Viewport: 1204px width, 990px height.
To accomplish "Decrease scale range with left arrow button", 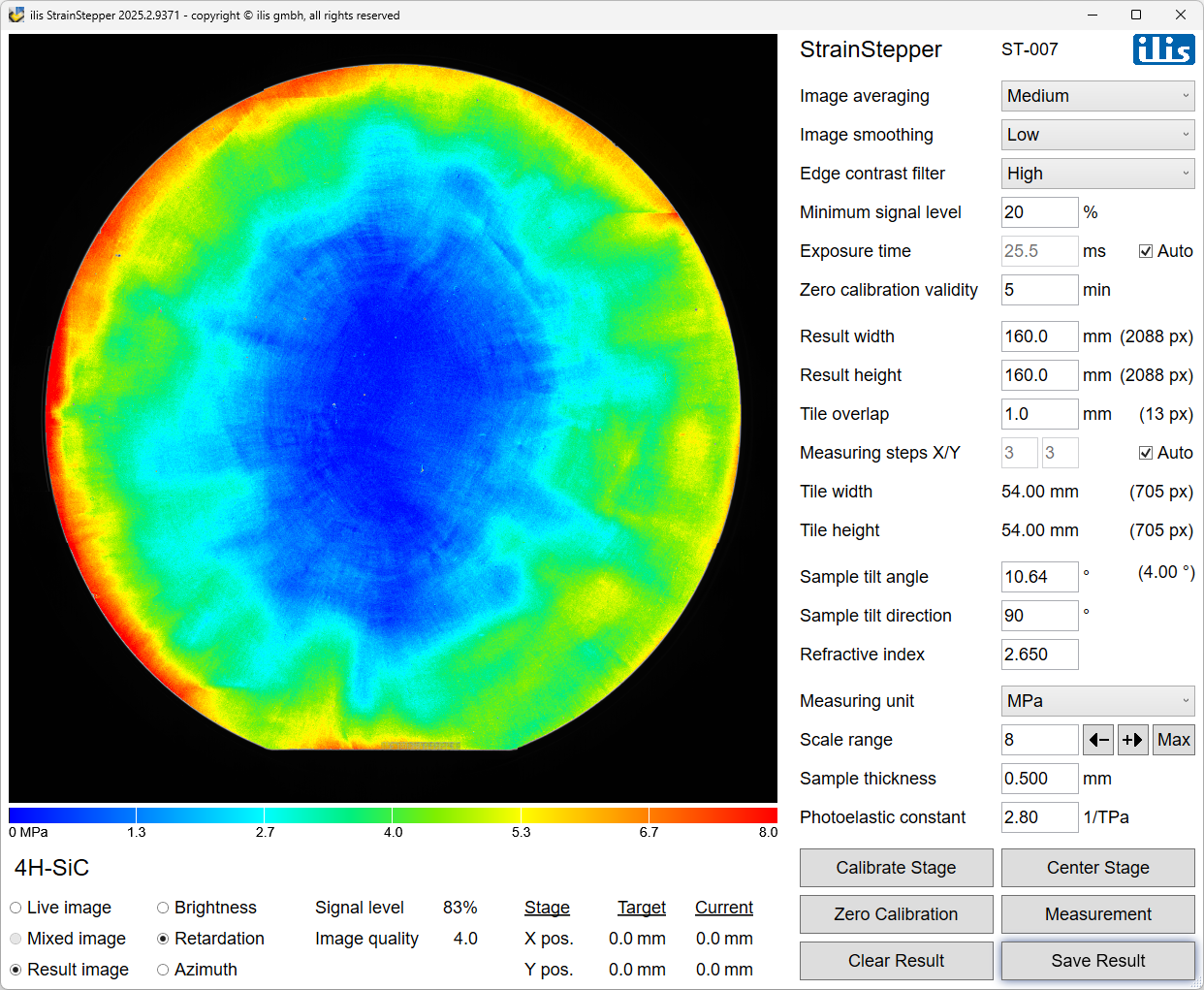I will [1098, 740].
